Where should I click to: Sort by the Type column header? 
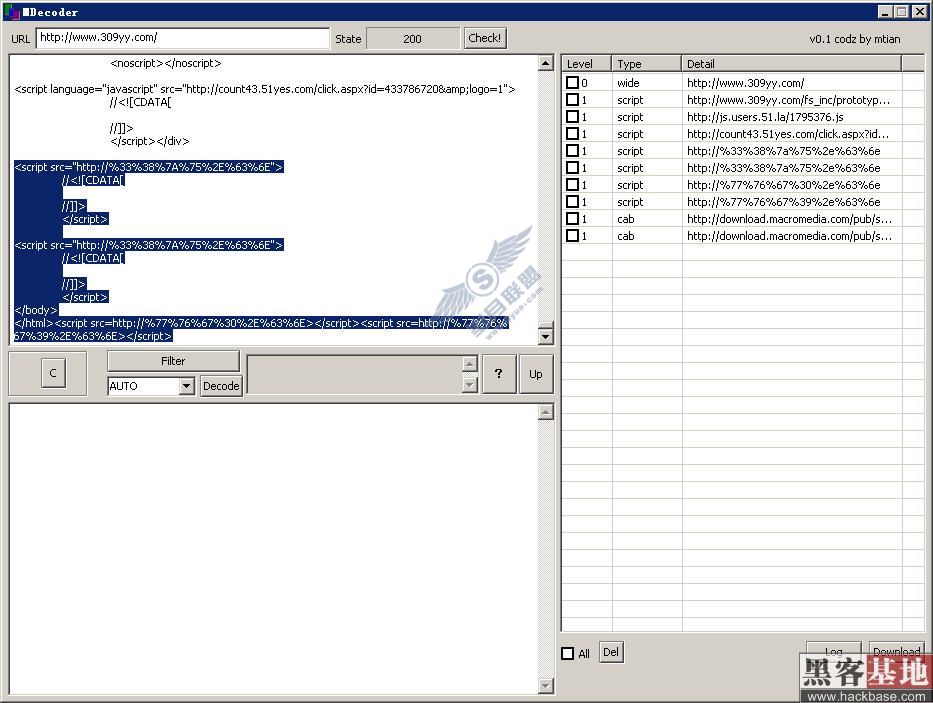(x=647, y=64)
